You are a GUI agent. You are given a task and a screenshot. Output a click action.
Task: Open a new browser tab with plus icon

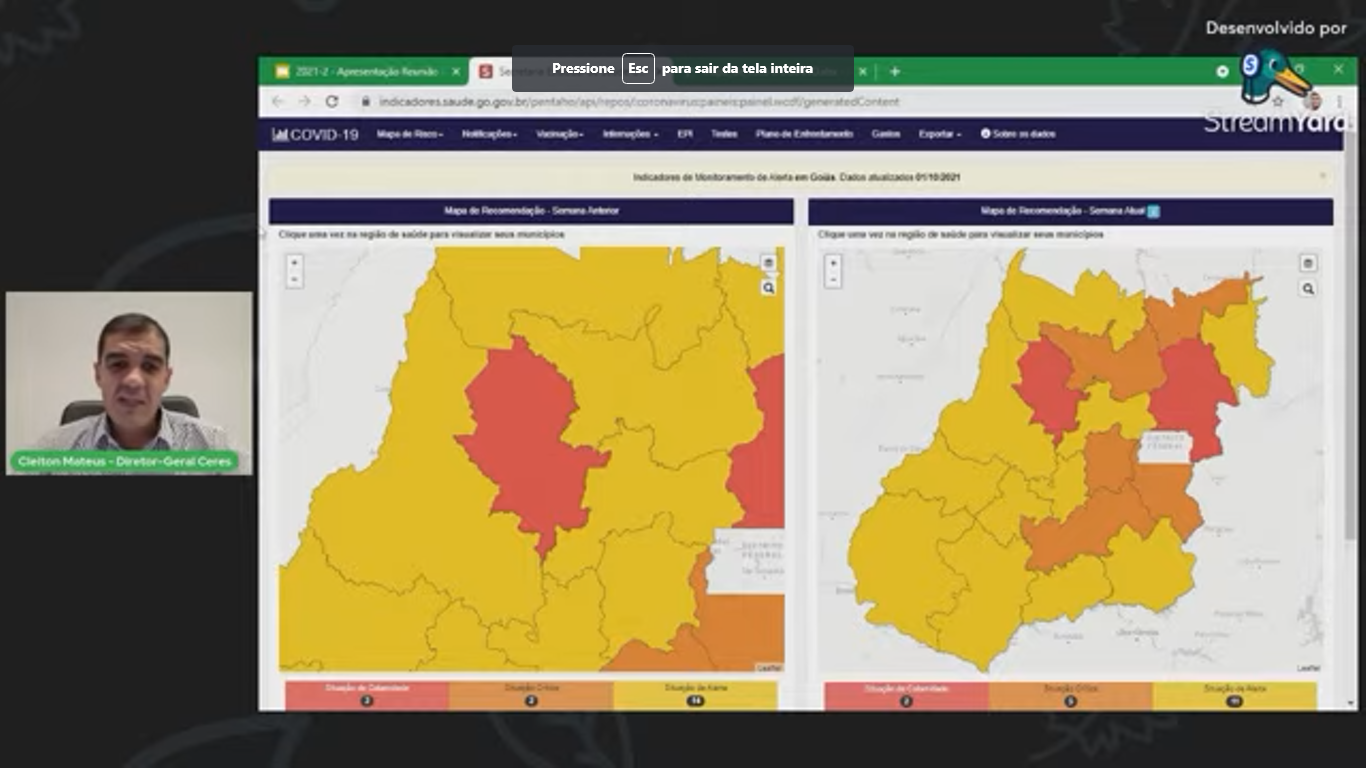pyautogui.click(x=895, y=72)
